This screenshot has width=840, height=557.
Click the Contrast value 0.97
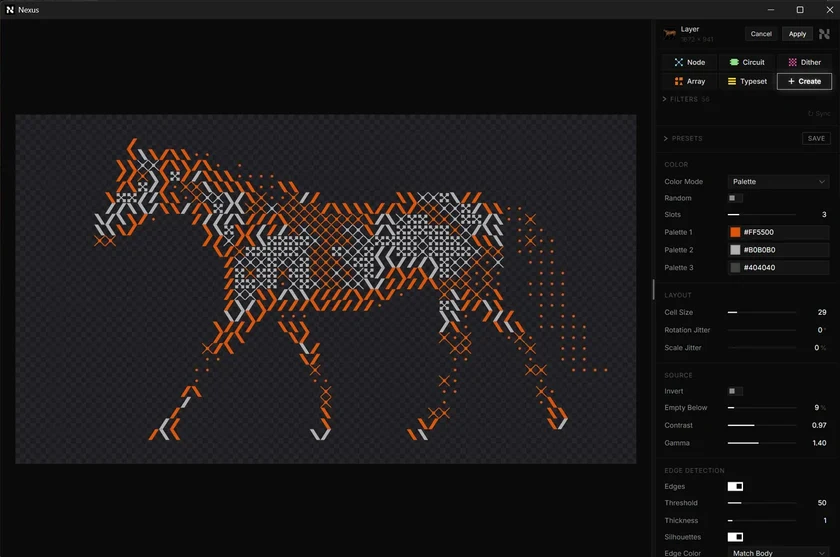pyautogui.click(x=819, y=425)
